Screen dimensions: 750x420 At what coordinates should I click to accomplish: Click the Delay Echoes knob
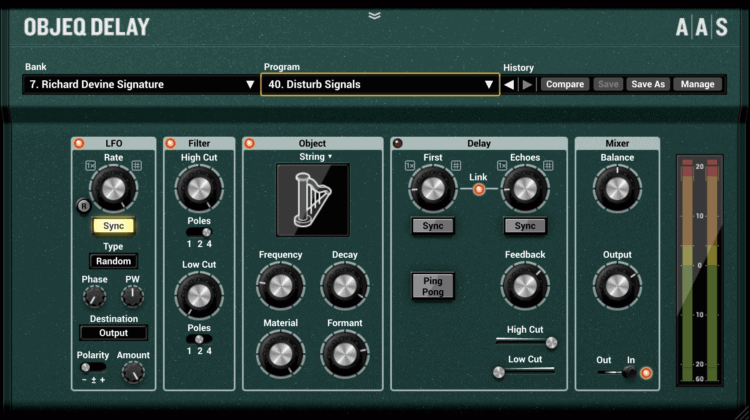coord(525,189)
